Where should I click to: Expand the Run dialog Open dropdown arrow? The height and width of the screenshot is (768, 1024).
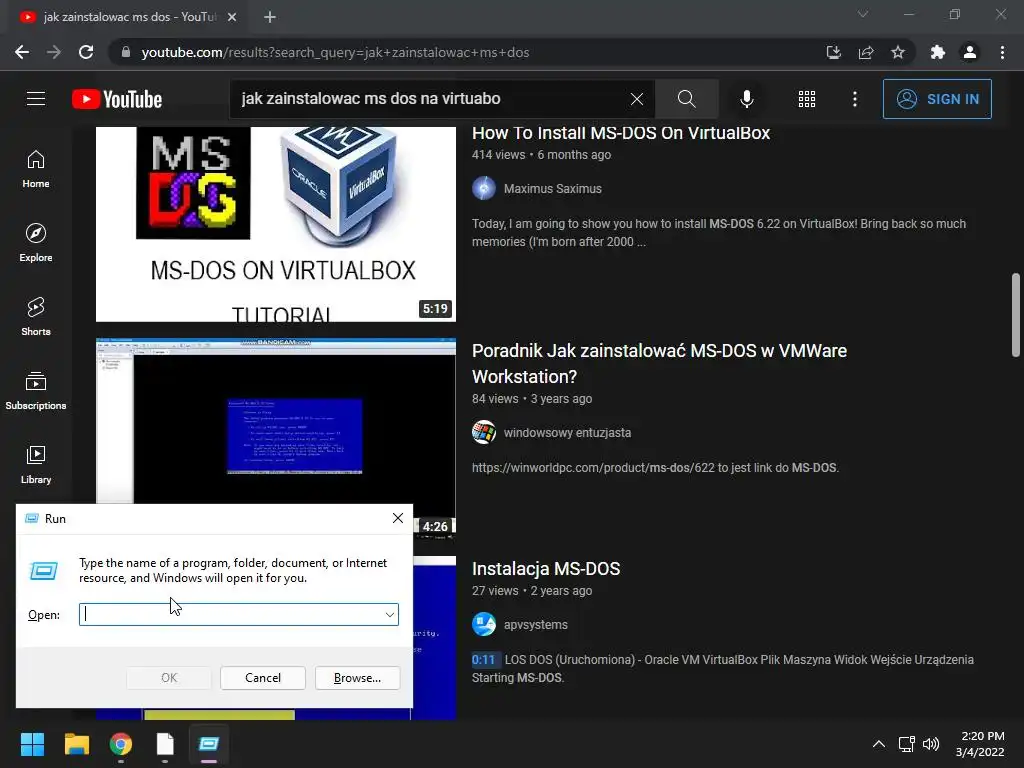pyautogui.click(x=389, y=615)
